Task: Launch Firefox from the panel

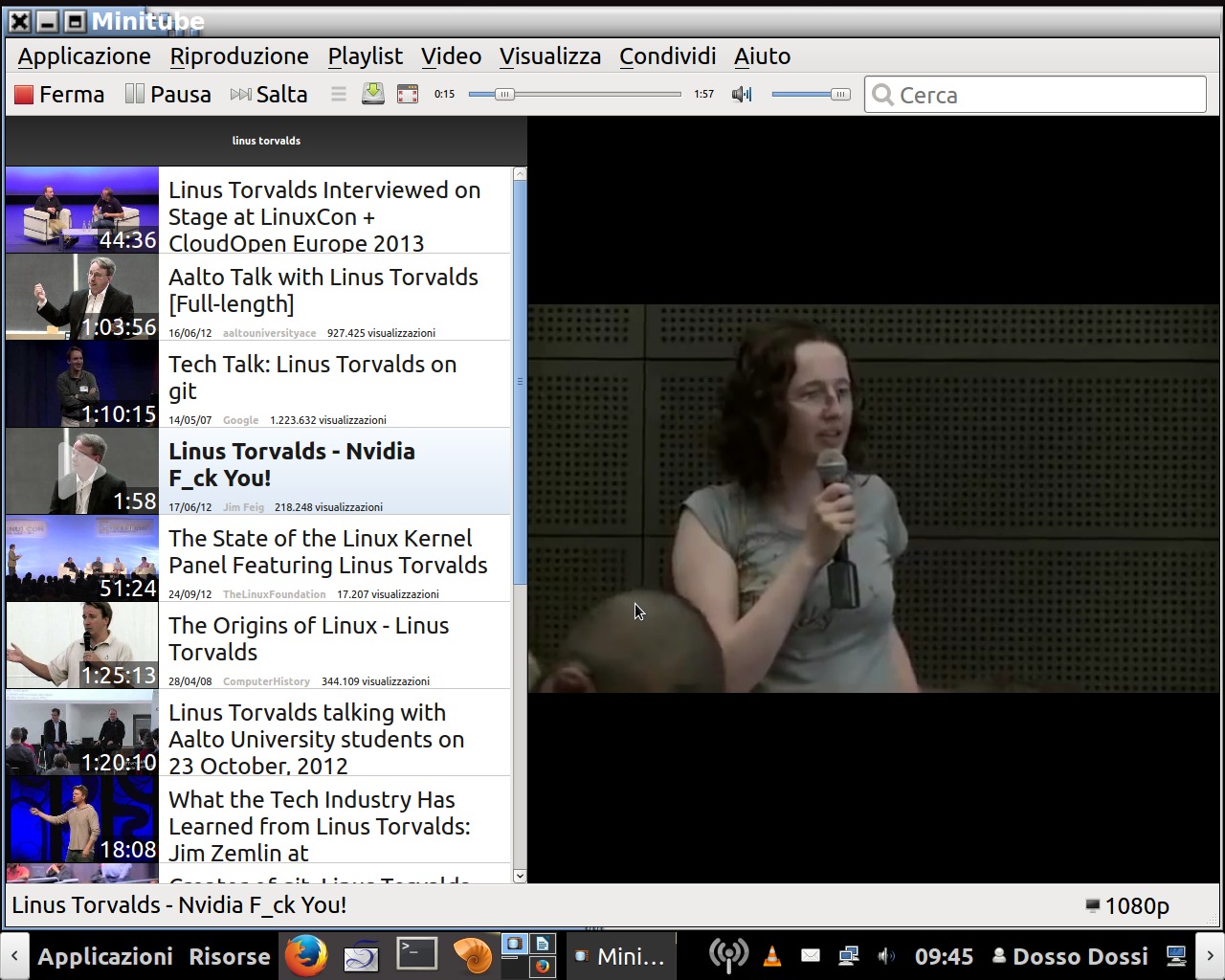Action: pyautogui.click(x=306, y=955)
